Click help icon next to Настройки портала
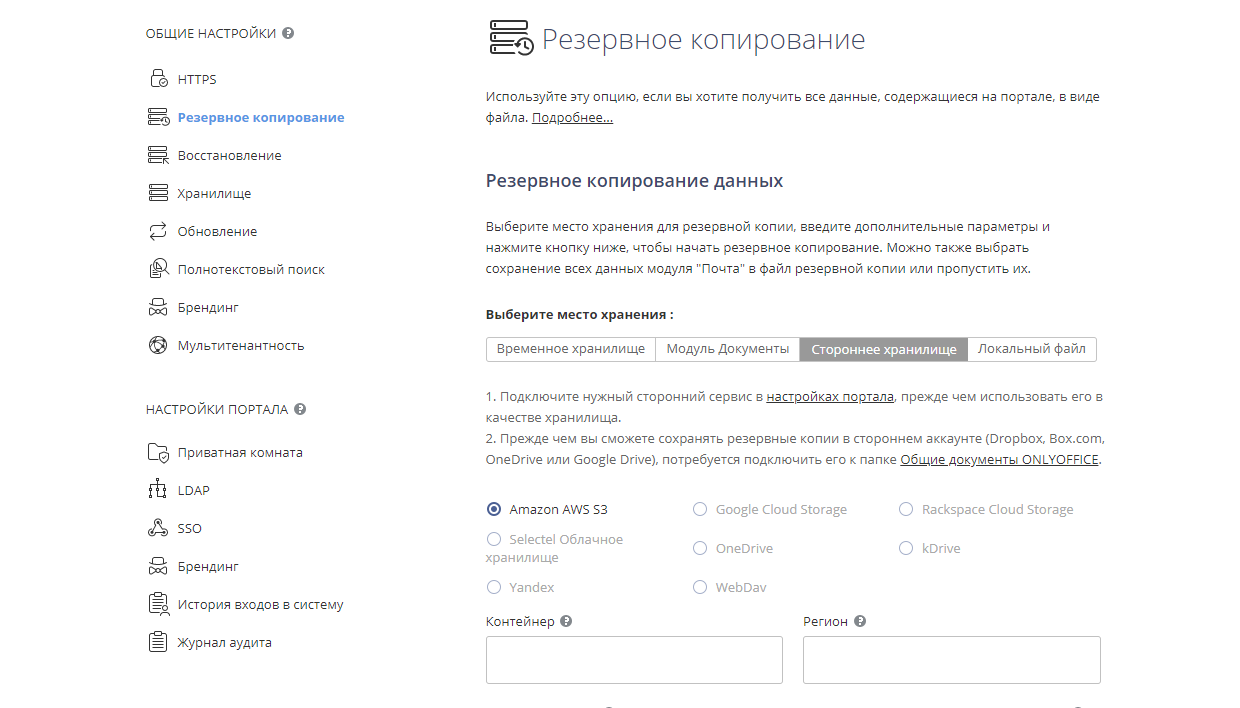This screenshot has height=708, width=1240. 300,409
